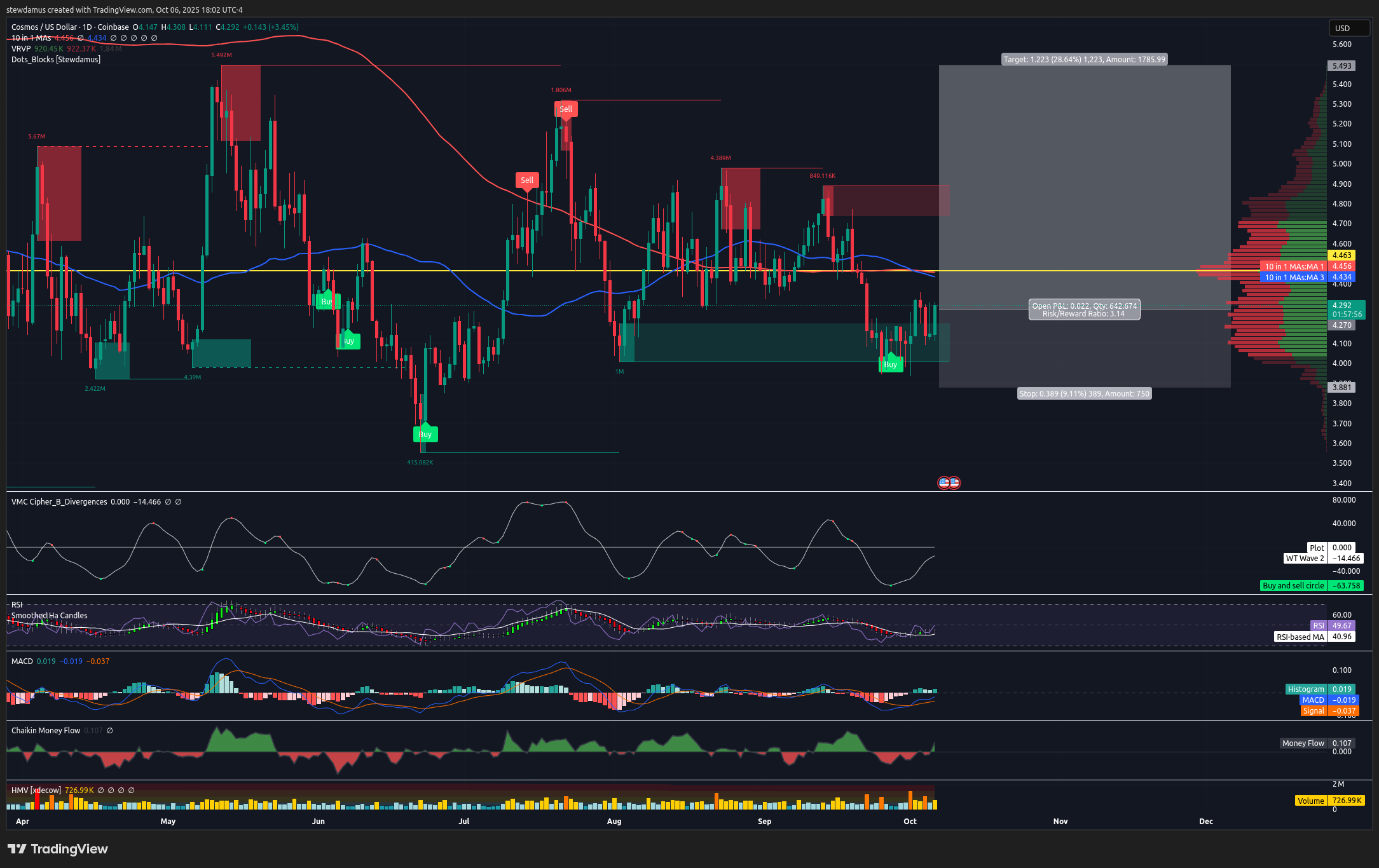Viewport: 1379px width, 868px height.
Task: Click the 10 in 1 MAs:MA 1 price tag
Action: point(1294,267)
